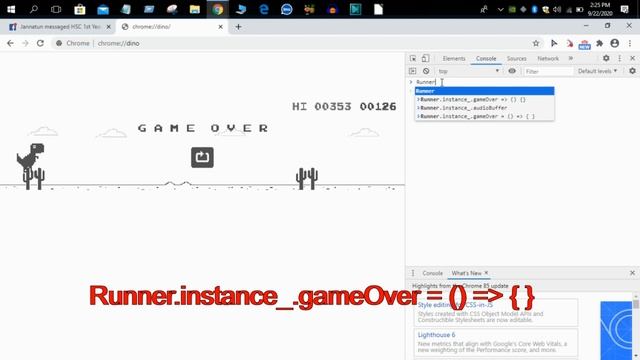Select the highlighted 'Runner' autocomplete suggestion
This screenshot has width=640, height=360.
tap(484, 91)
